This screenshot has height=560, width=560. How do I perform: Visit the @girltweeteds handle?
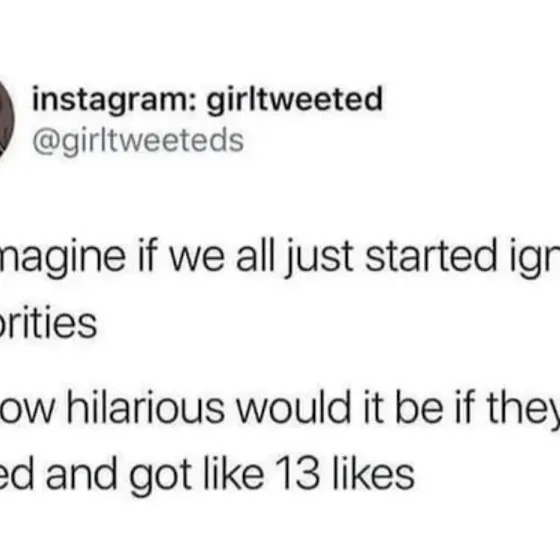138,142
